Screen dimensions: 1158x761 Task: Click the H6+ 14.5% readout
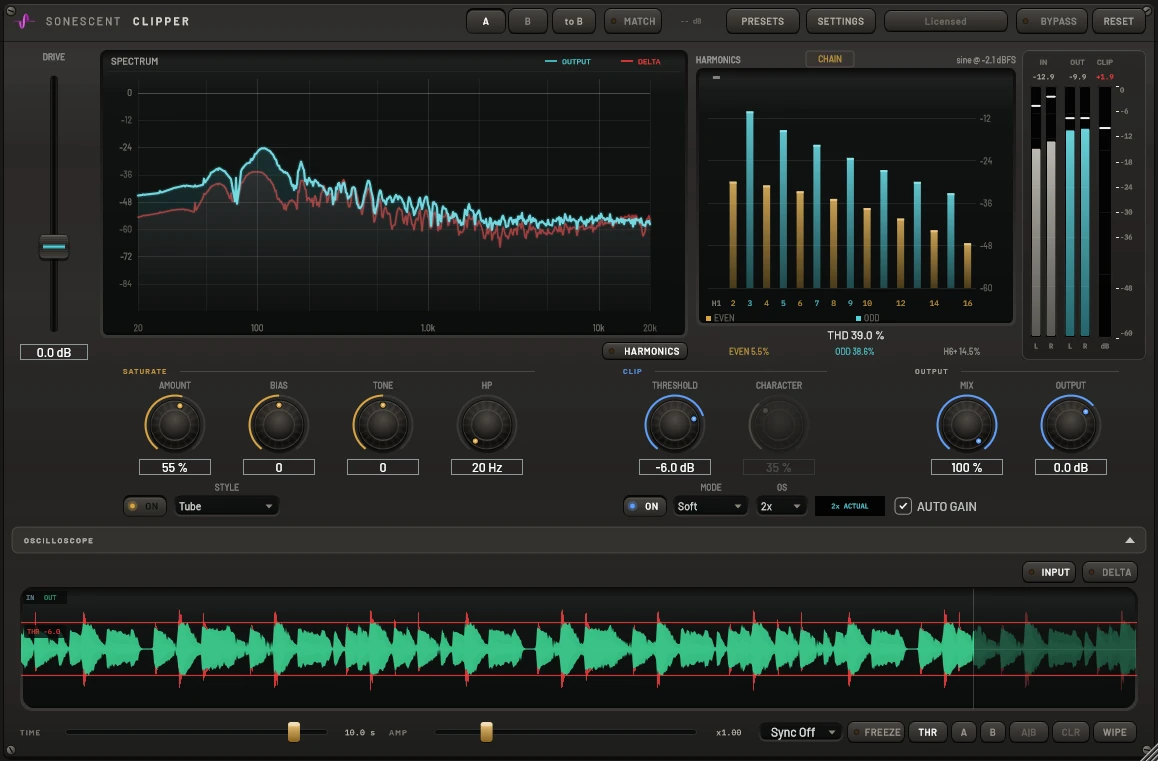tap(962, 352)
